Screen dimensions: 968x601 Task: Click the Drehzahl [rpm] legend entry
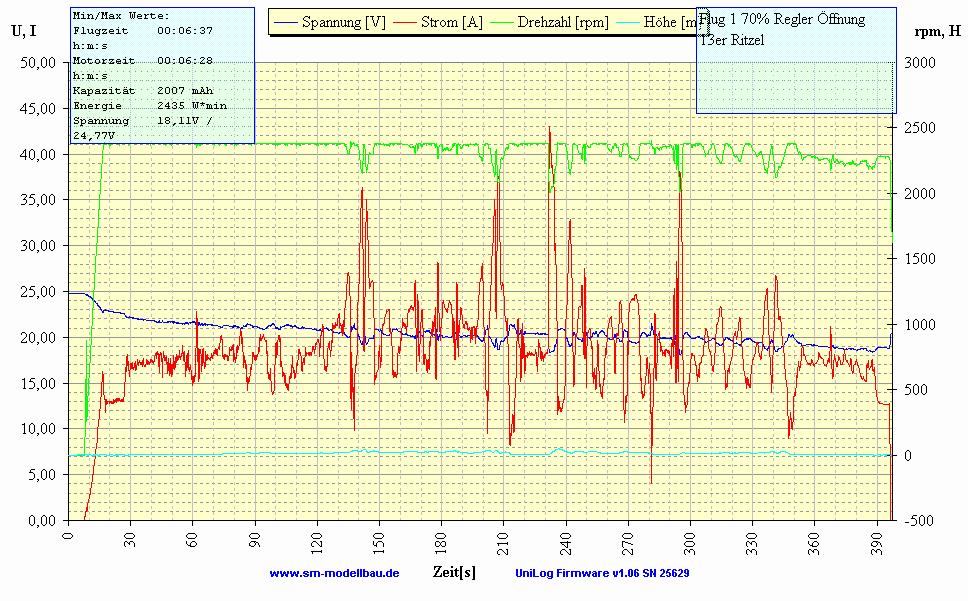[x=563, y=22]
